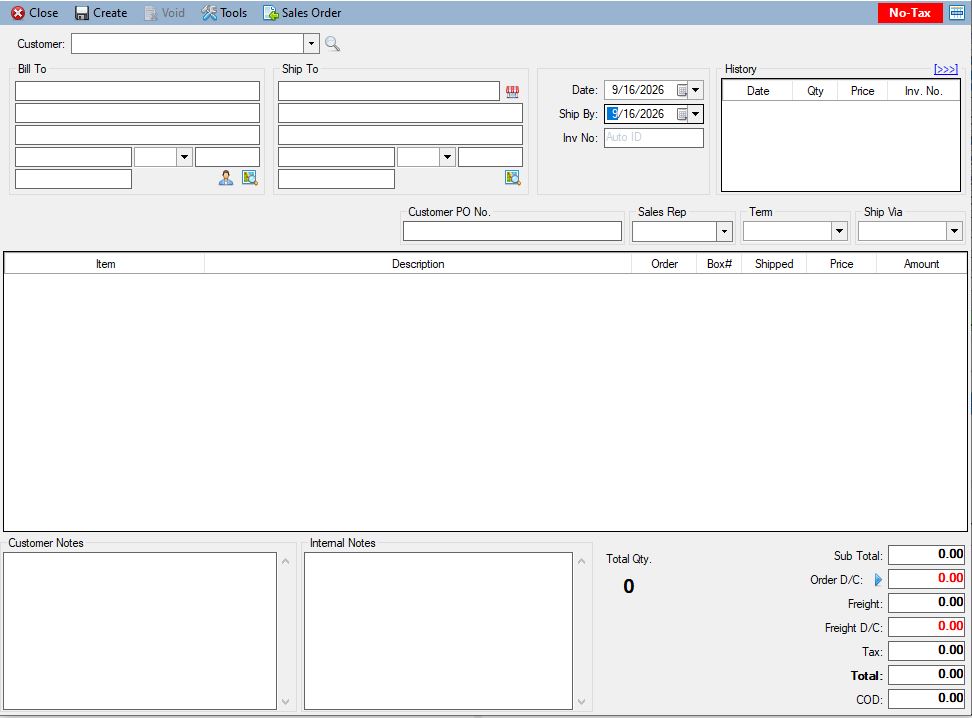Click the first Ship To address line
Viewport: 972px width, 718px height.
tap(389, 91)
